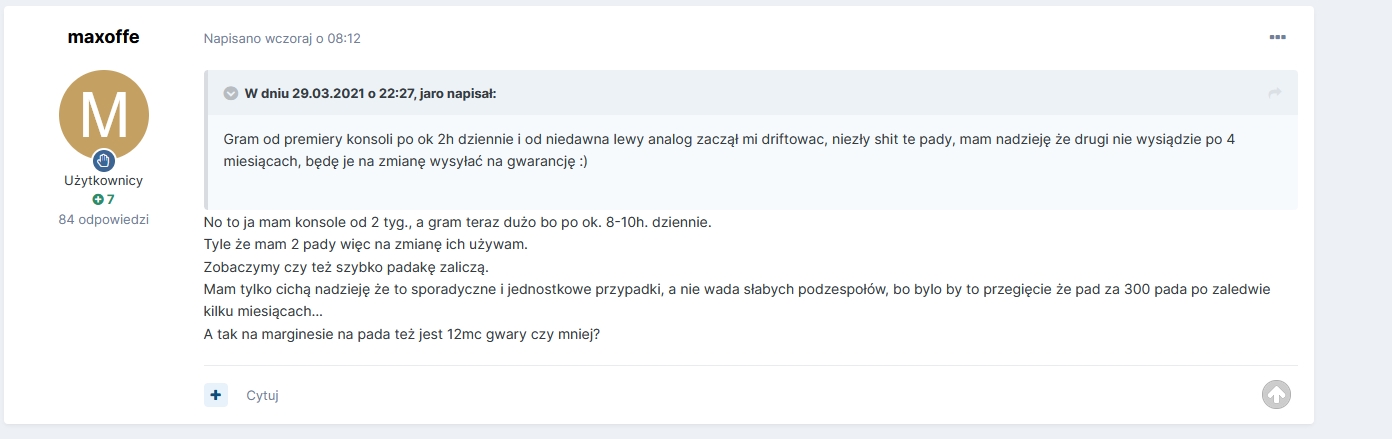Open maxoffe username profile link
Image resolution: width=1392 pixels, height=439 pixels.
click(x=104, y=37)
